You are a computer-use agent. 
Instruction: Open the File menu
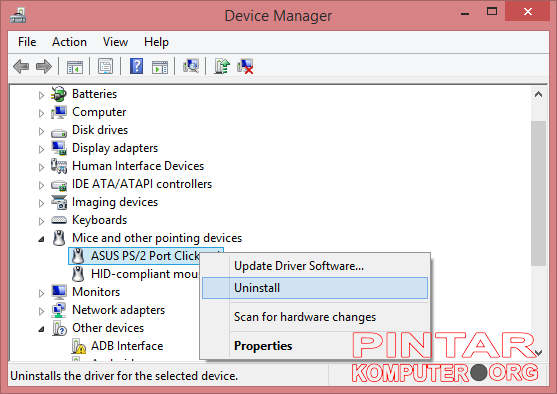coord(27,42)
